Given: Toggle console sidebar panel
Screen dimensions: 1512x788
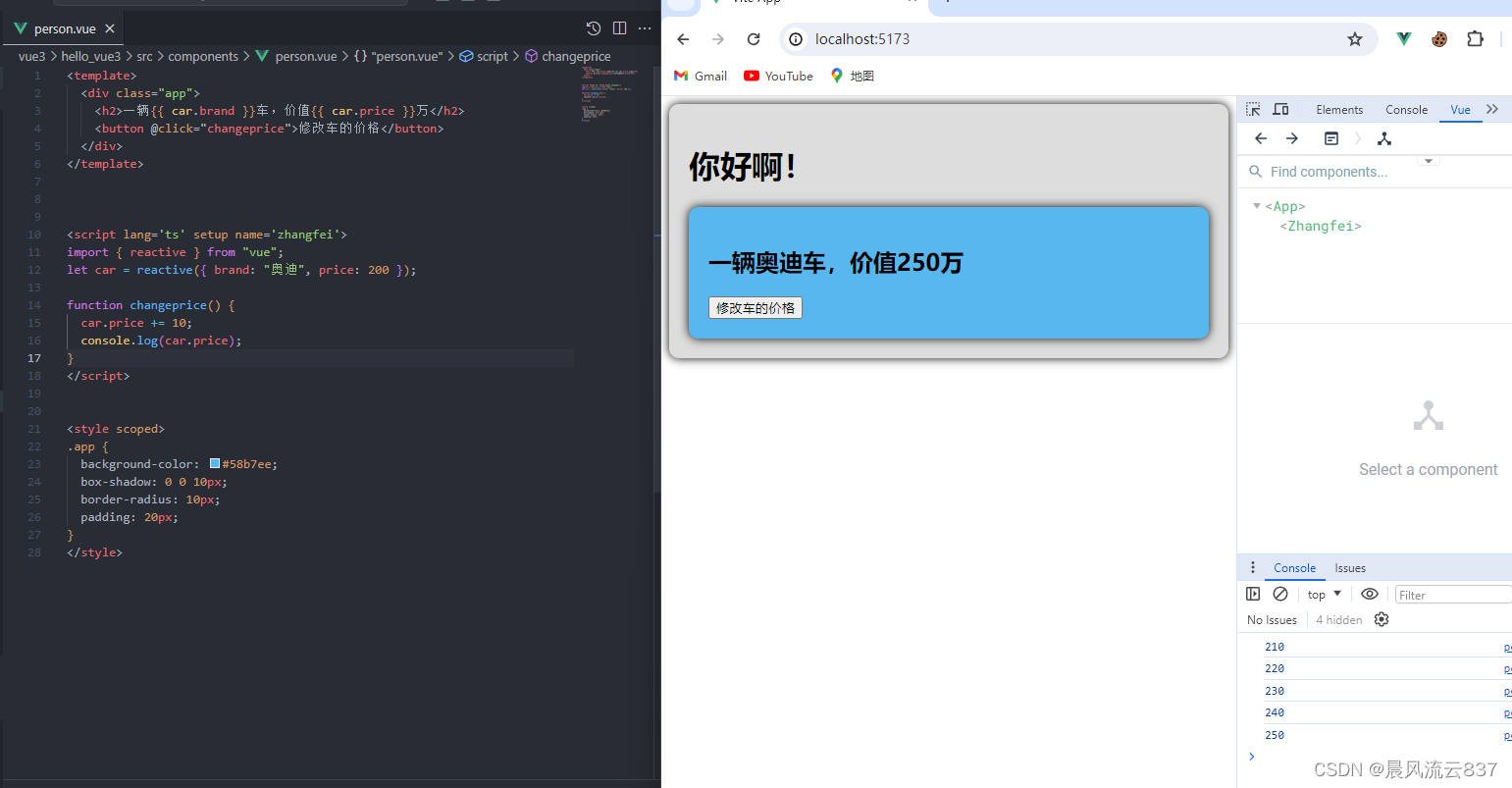Looking at the screenshot, I should point(1253,594).
